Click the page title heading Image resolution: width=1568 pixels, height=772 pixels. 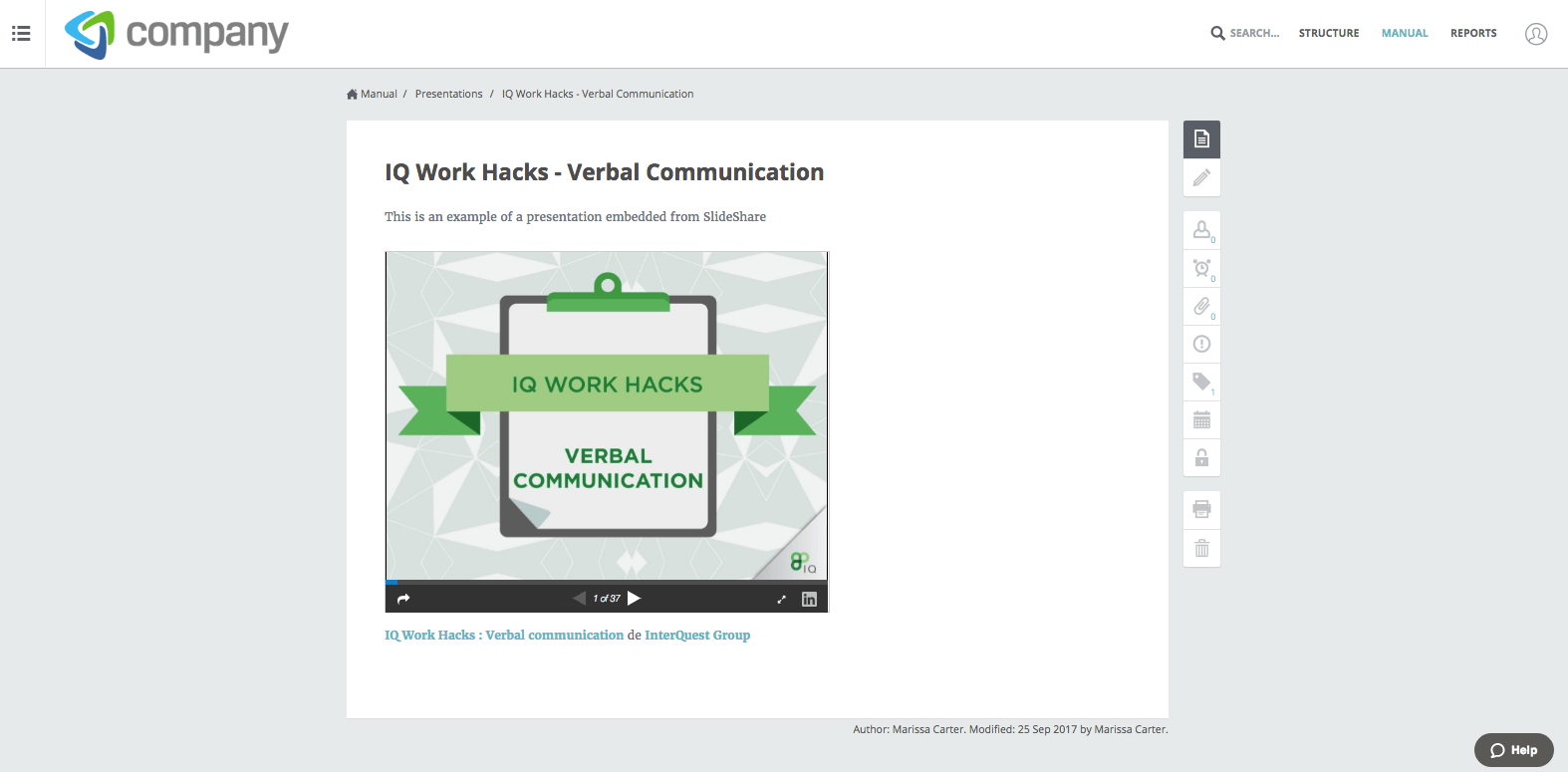(x=604, y=172)
